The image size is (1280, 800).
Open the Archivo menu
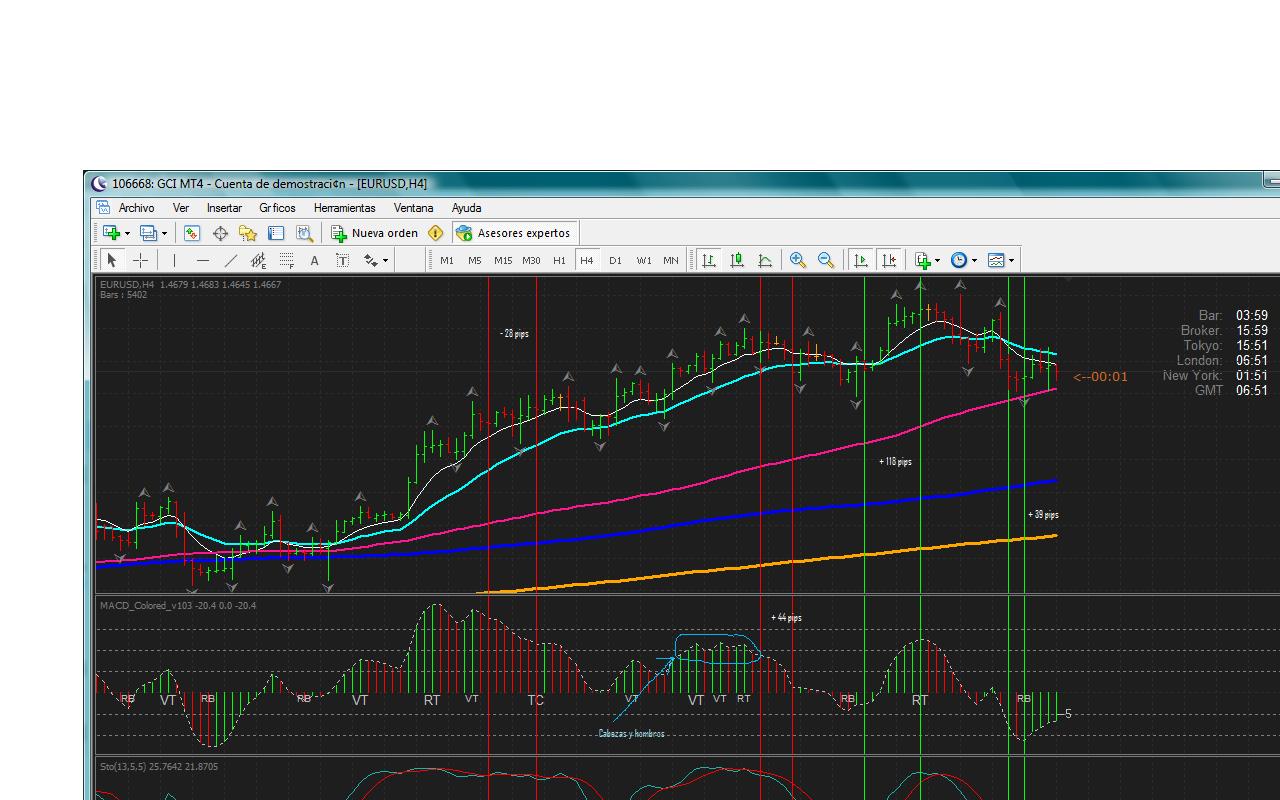point(136,208)
